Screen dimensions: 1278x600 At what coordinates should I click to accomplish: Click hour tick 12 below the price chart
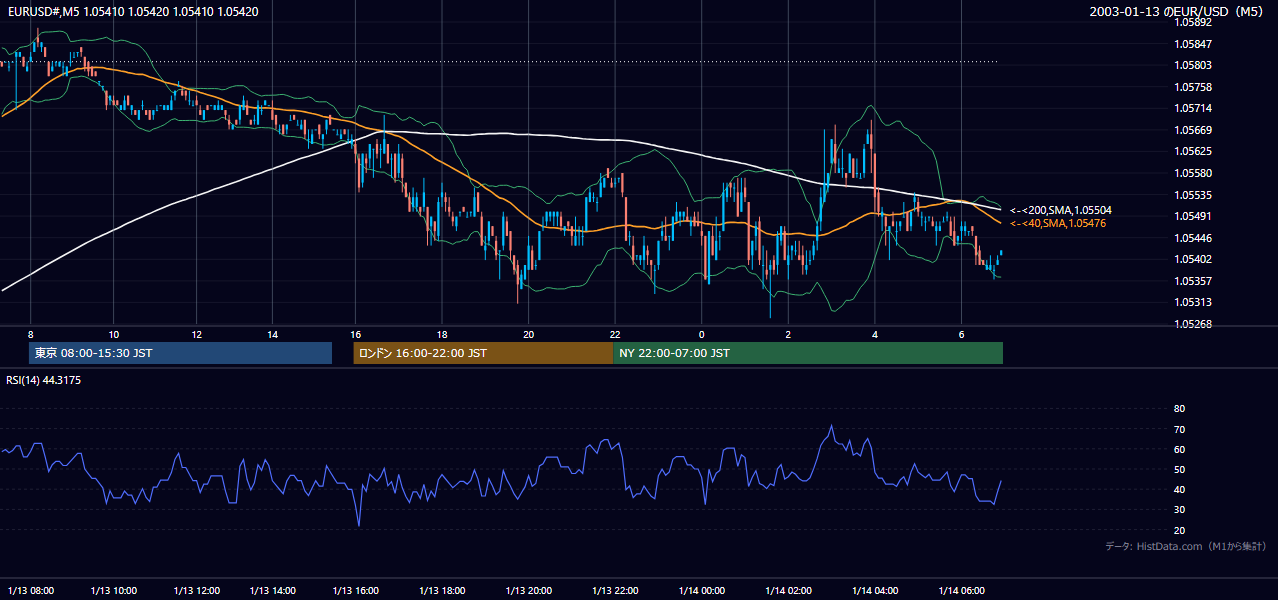click(197, 334)
